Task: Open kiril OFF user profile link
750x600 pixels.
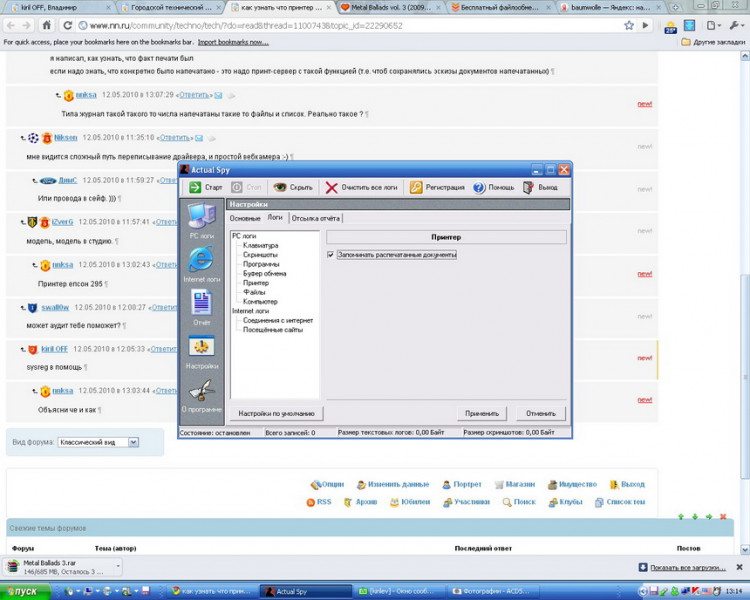Action: [x=54, y=349]
